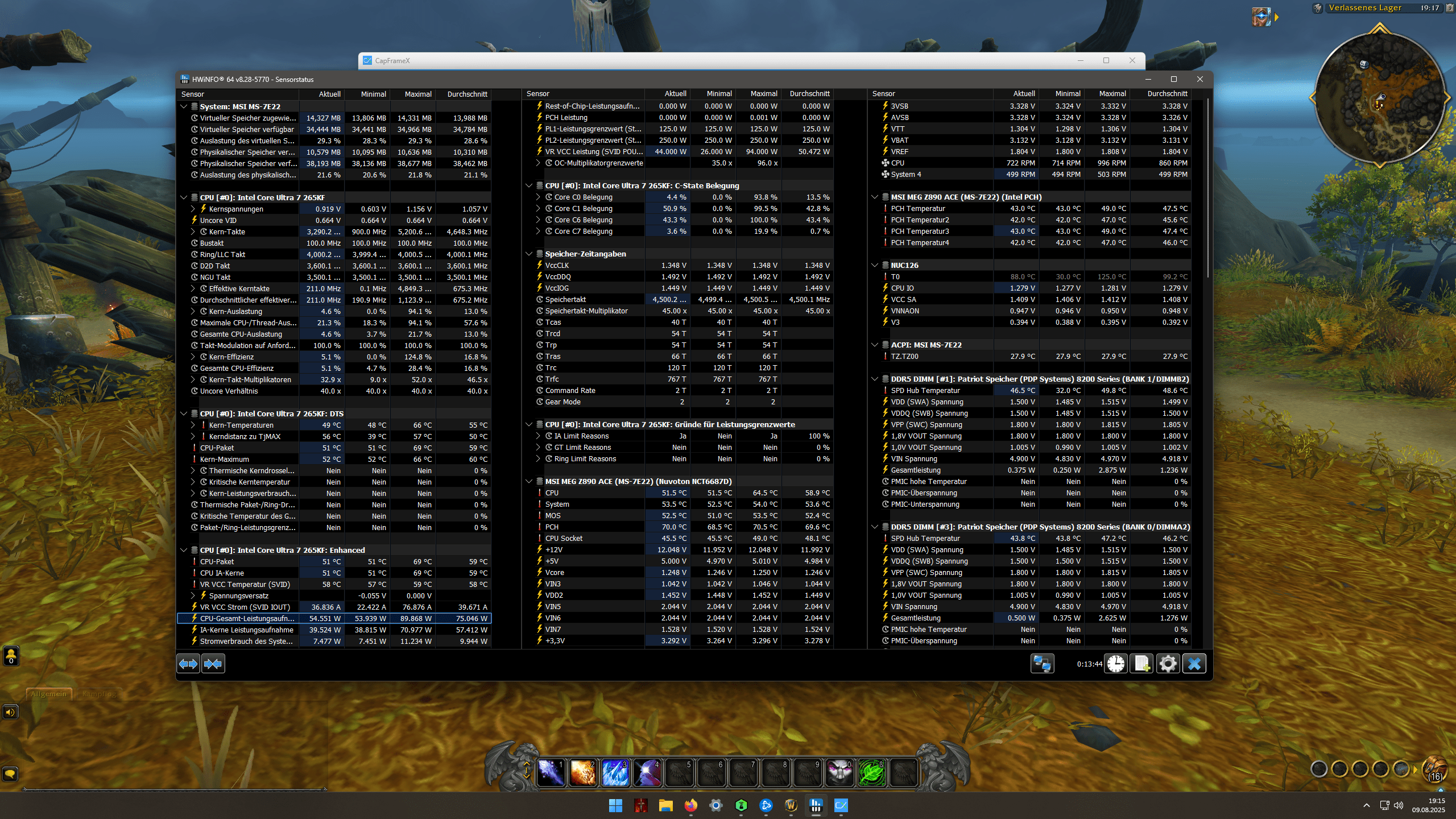1456x819 pixels.
Task: Switch to the Kampflog chat tab
Action: [x=99, y=694]
